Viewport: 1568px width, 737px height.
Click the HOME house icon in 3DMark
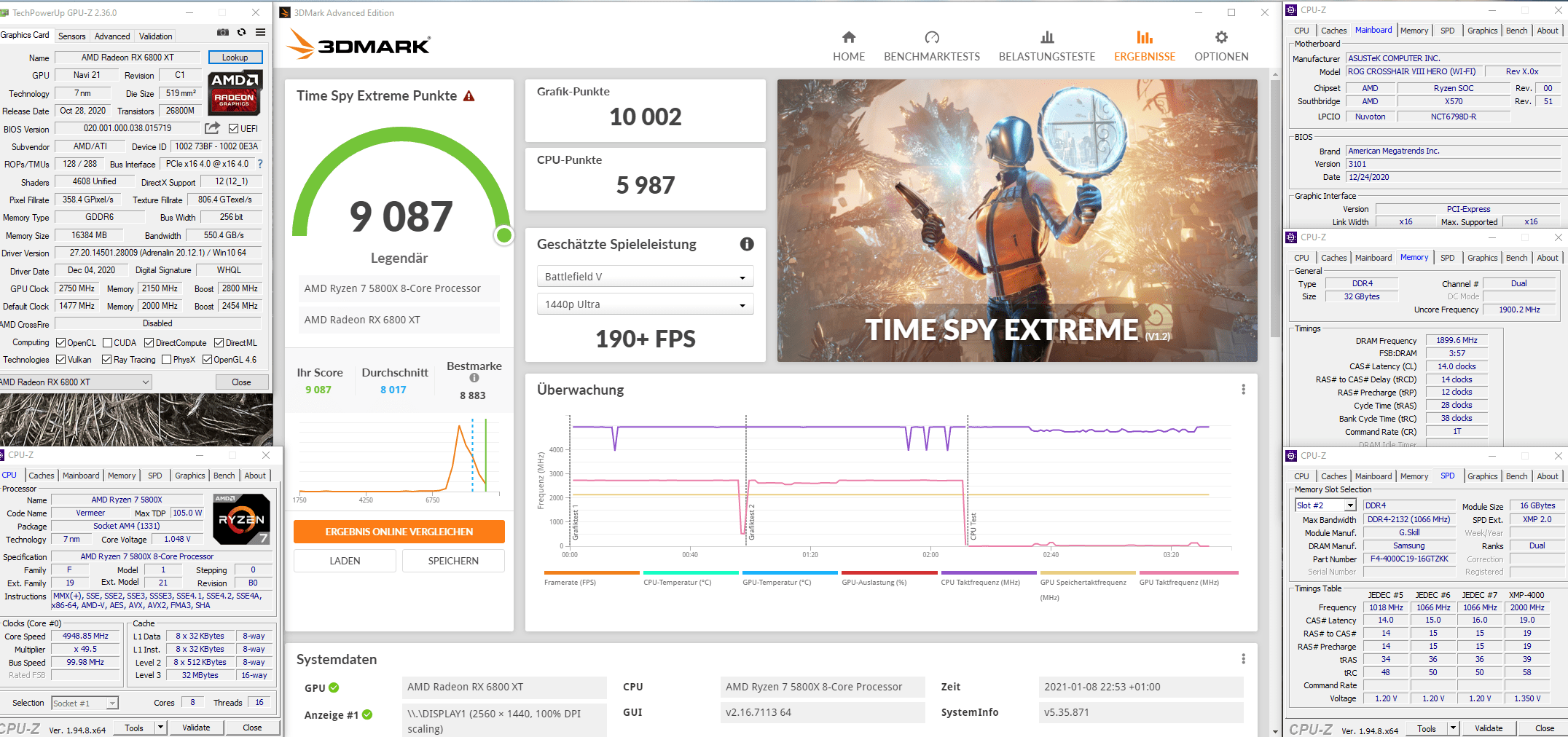[x=849, y=37]
